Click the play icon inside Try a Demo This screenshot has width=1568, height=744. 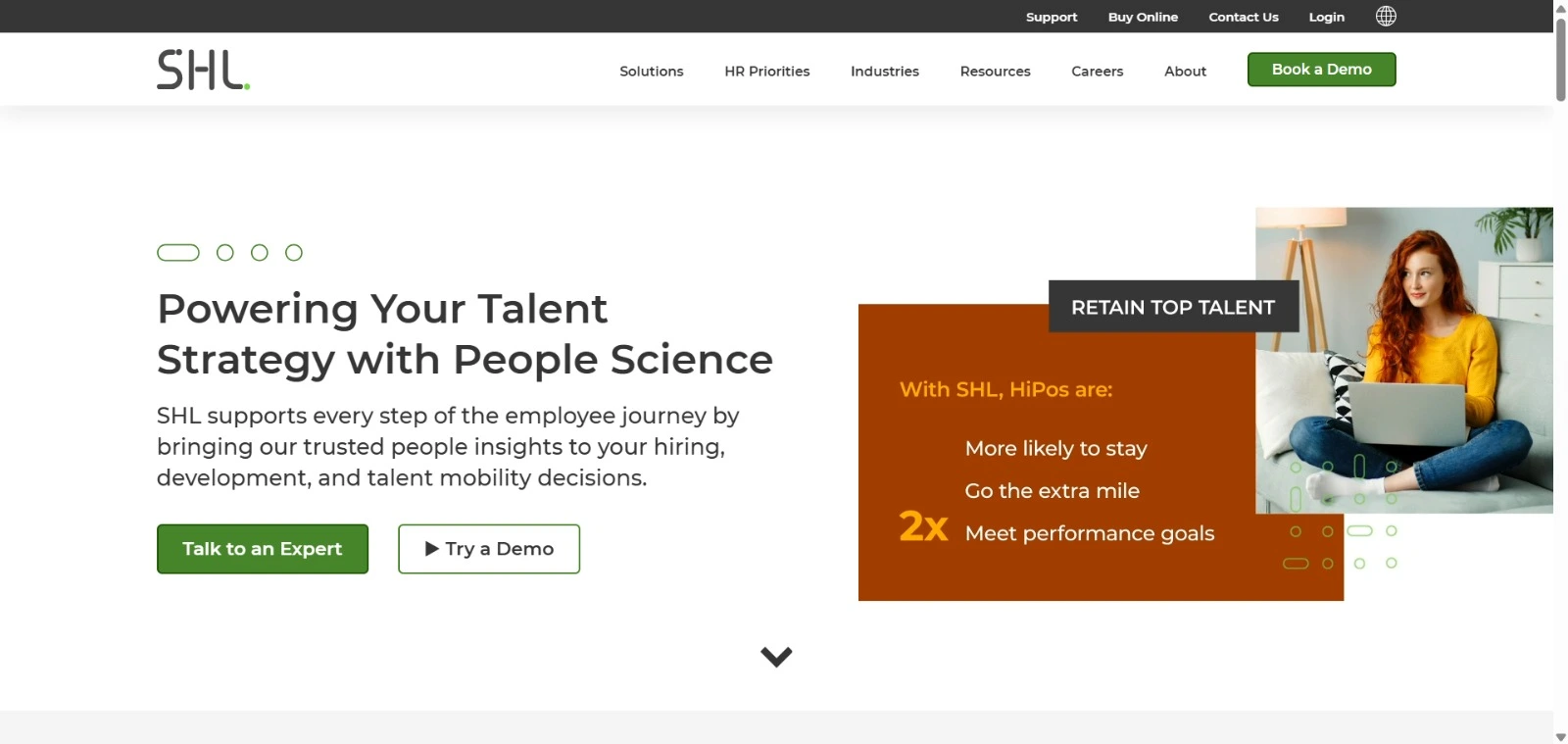(431, 549)
